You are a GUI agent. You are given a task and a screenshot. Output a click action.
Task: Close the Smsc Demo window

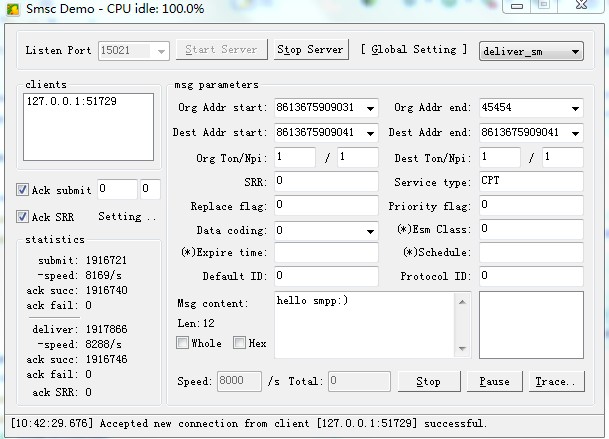tap(581, 5)
